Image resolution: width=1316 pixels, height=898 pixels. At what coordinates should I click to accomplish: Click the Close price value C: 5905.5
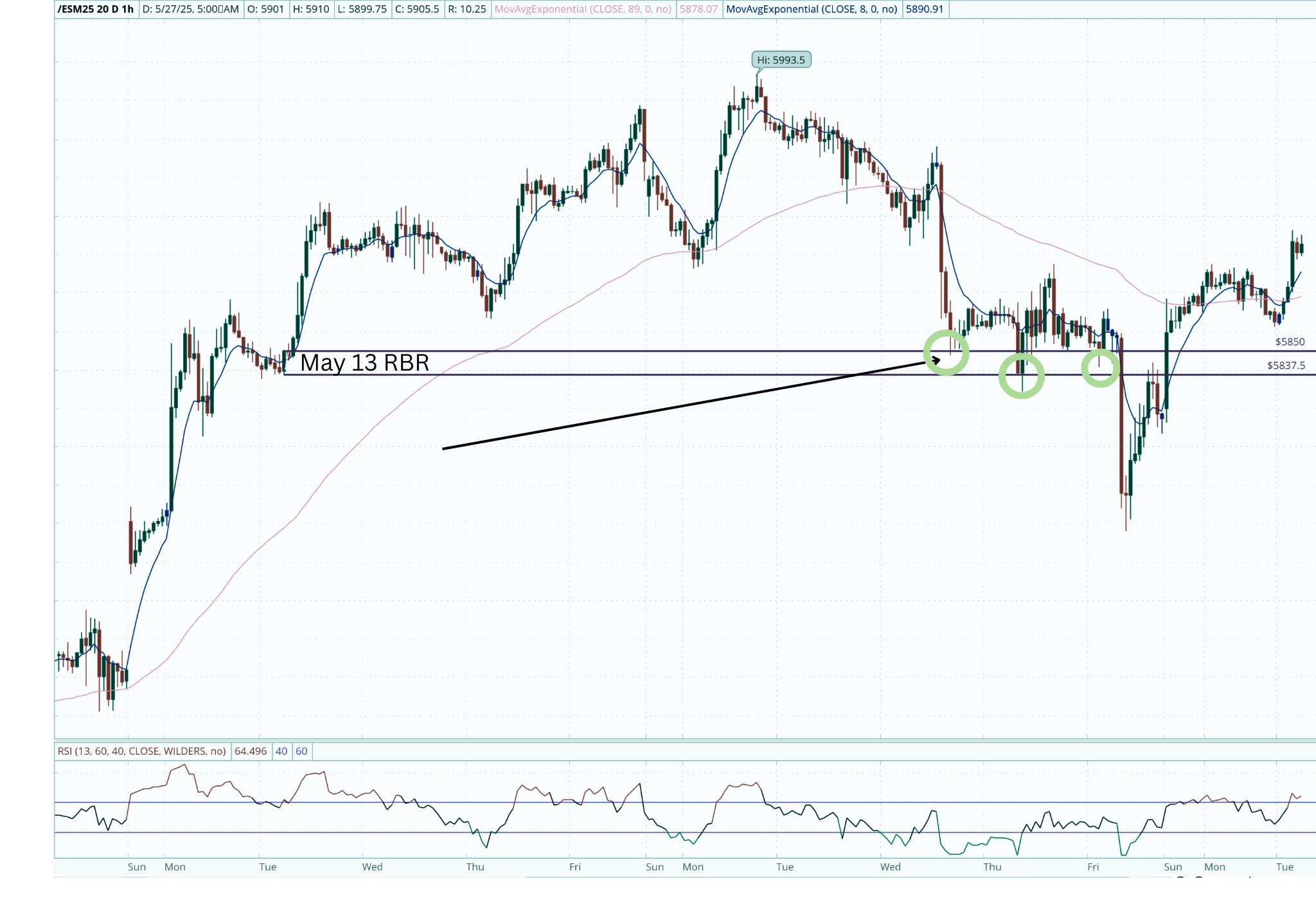[418, 9]
